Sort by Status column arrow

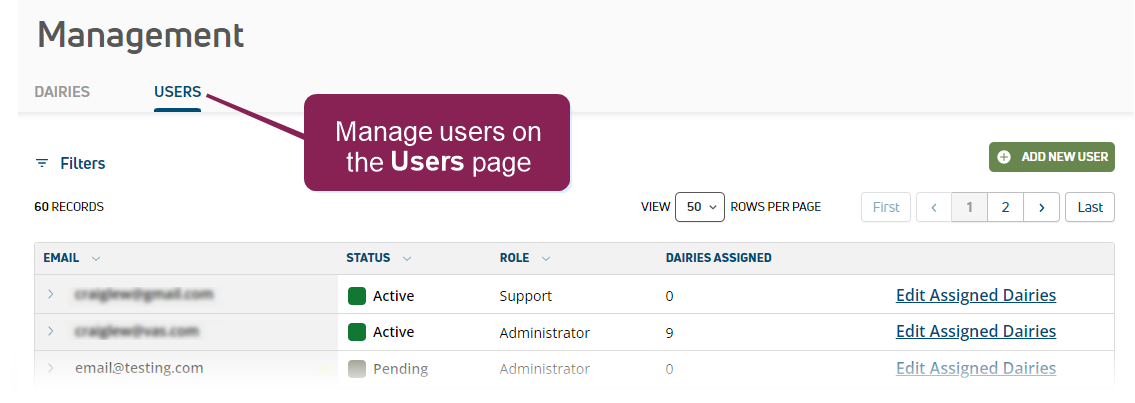(x=407, y=258)
